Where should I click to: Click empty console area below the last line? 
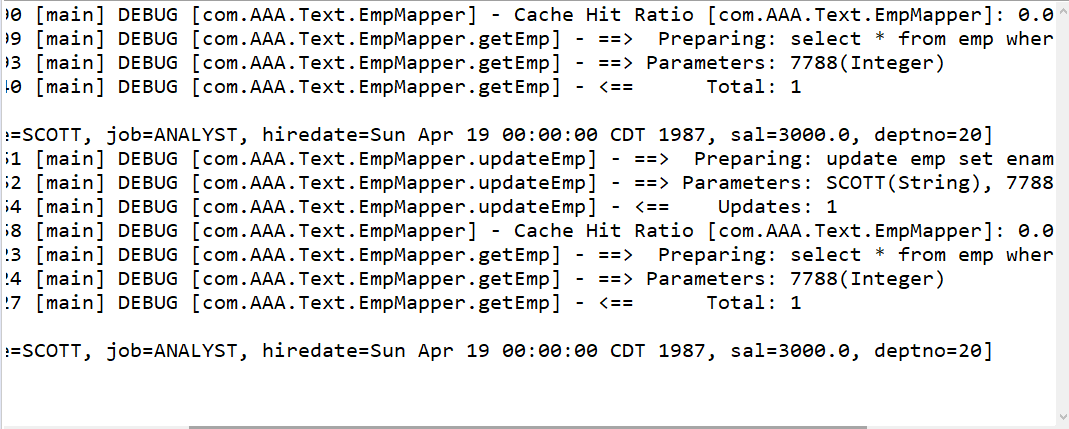pos(529,392)
